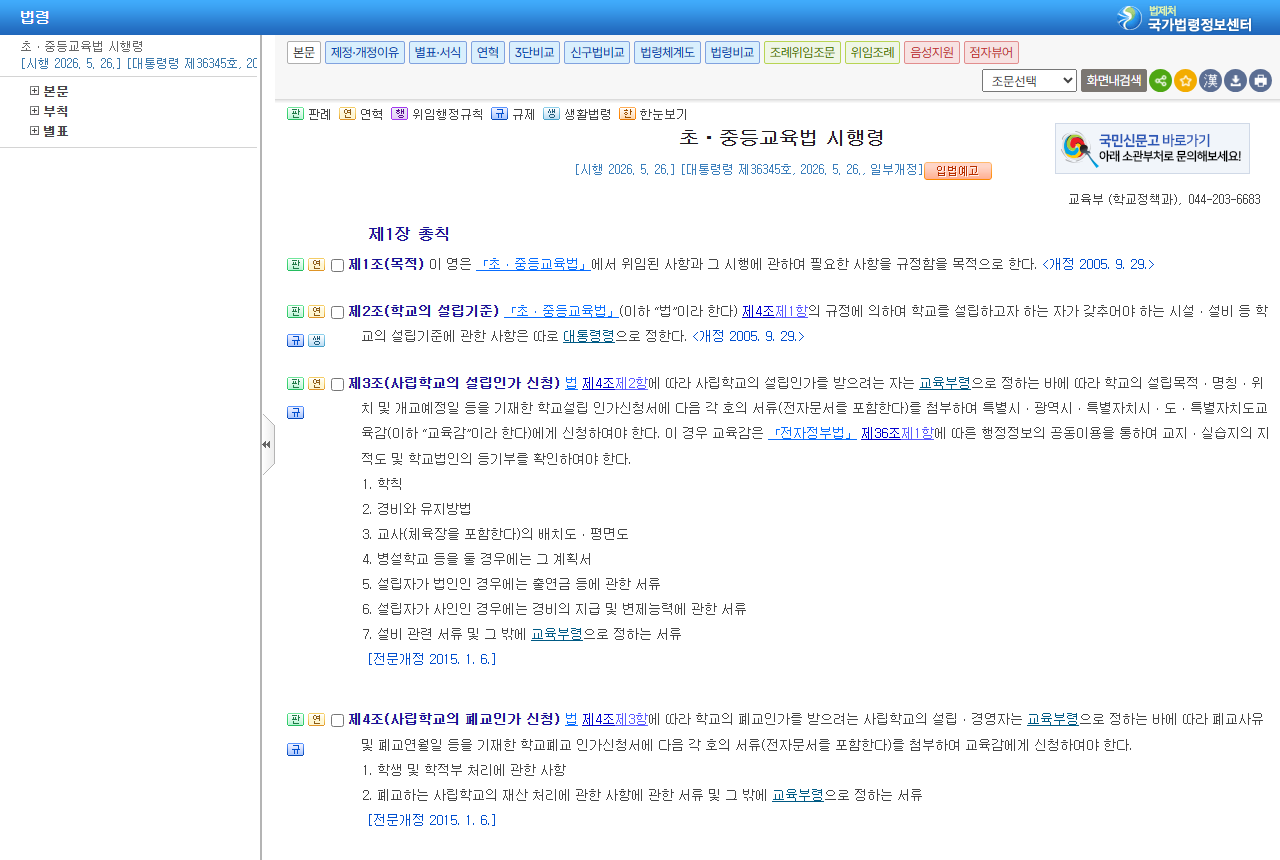Viewport: 1280px width, 860px height.
Task: Open 규제 icon under 제2조
Action: click(295, 341)
